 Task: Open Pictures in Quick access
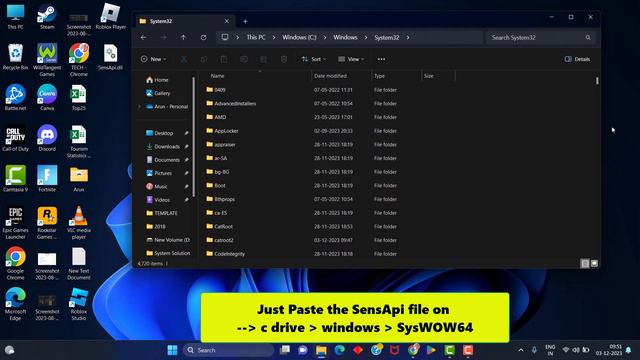point(163,173)
